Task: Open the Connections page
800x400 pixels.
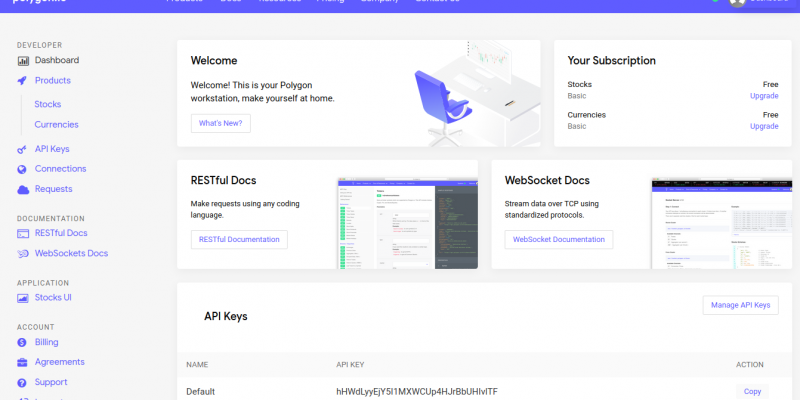Action: pos(60,169)
